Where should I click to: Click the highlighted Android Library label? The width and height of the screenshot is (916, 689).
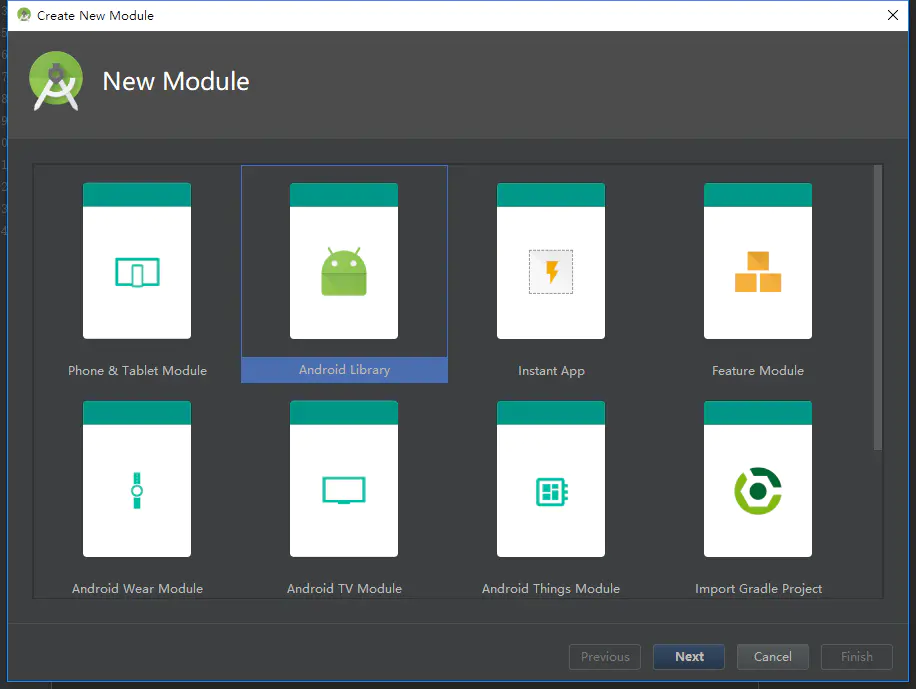(x=344, y=370)
